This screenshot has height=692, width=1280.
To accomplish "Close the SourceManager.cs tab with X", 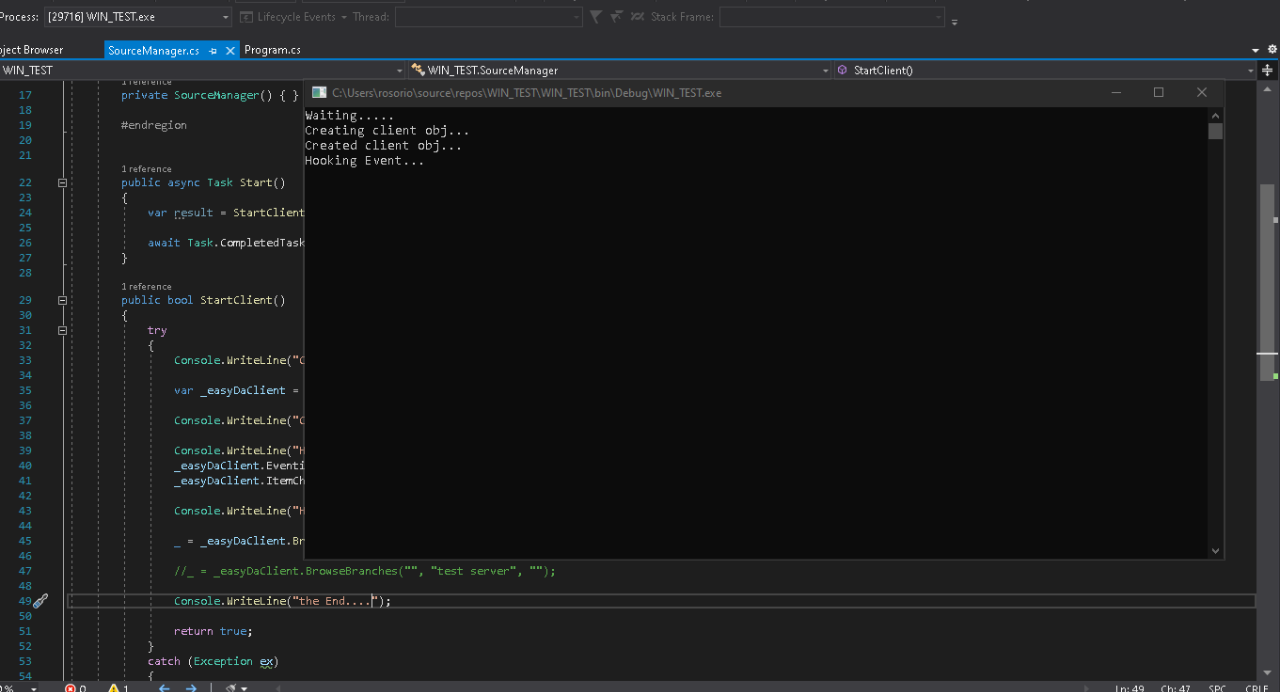I will pos(230,50).
